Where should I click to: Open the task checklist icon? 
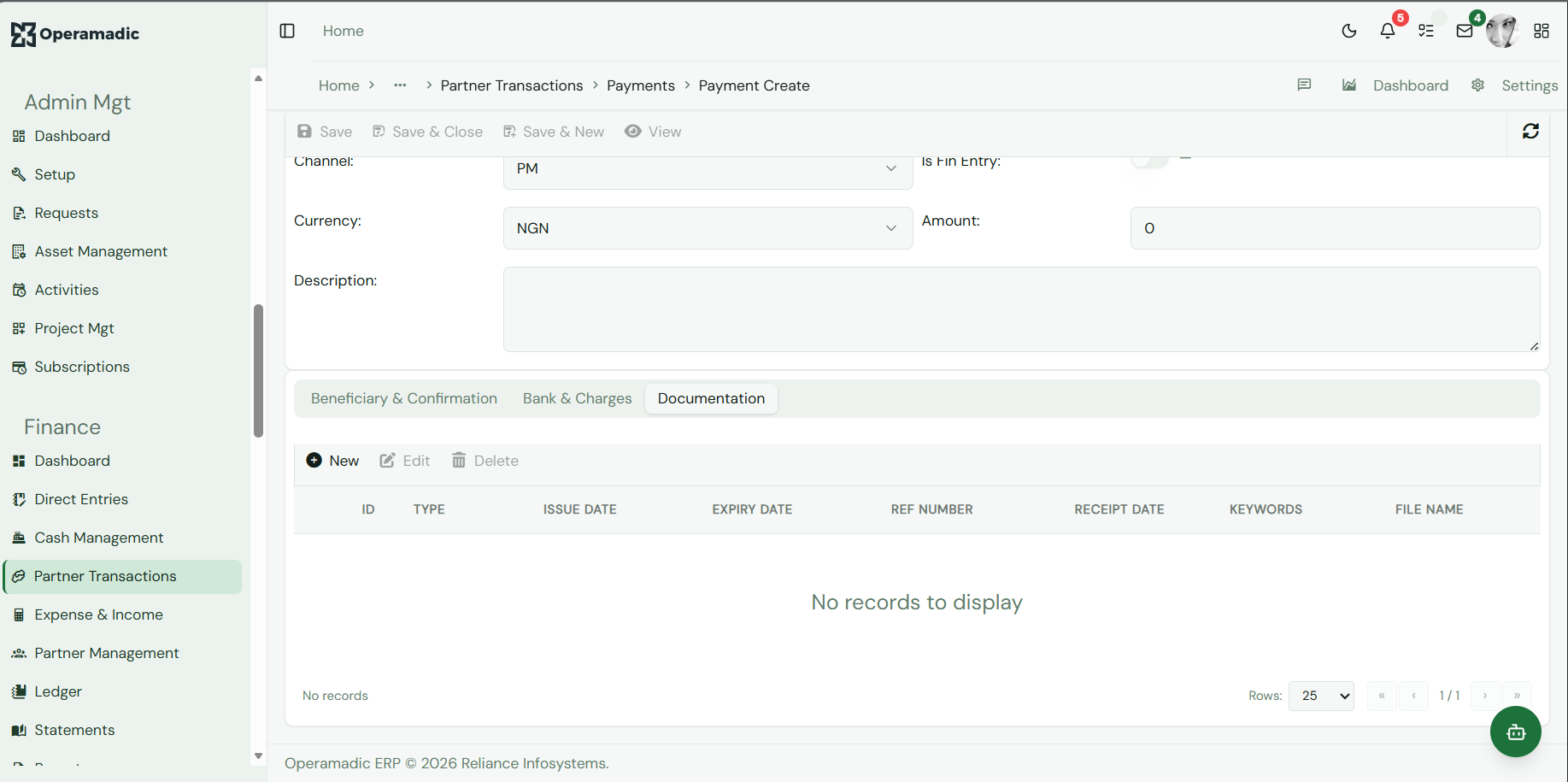point(1426,31)
